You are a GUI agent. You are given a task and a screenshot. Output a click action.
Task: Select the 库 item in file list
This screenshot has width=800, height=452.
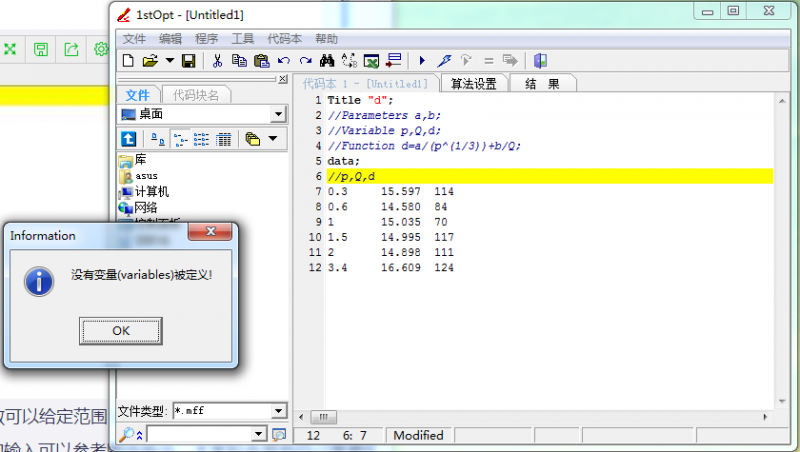133,160
